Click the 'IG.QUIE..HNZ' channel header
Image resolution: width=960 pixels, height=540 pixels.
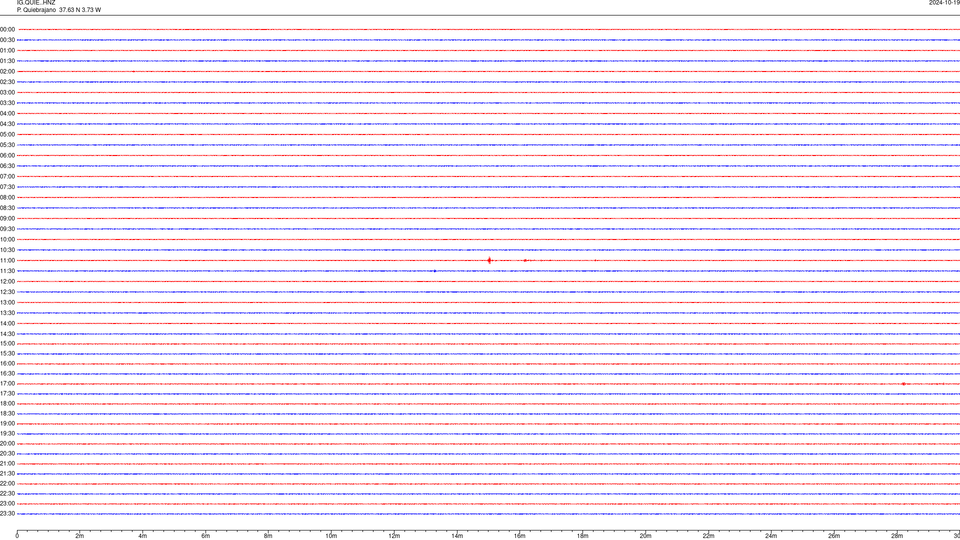[36, 3]
